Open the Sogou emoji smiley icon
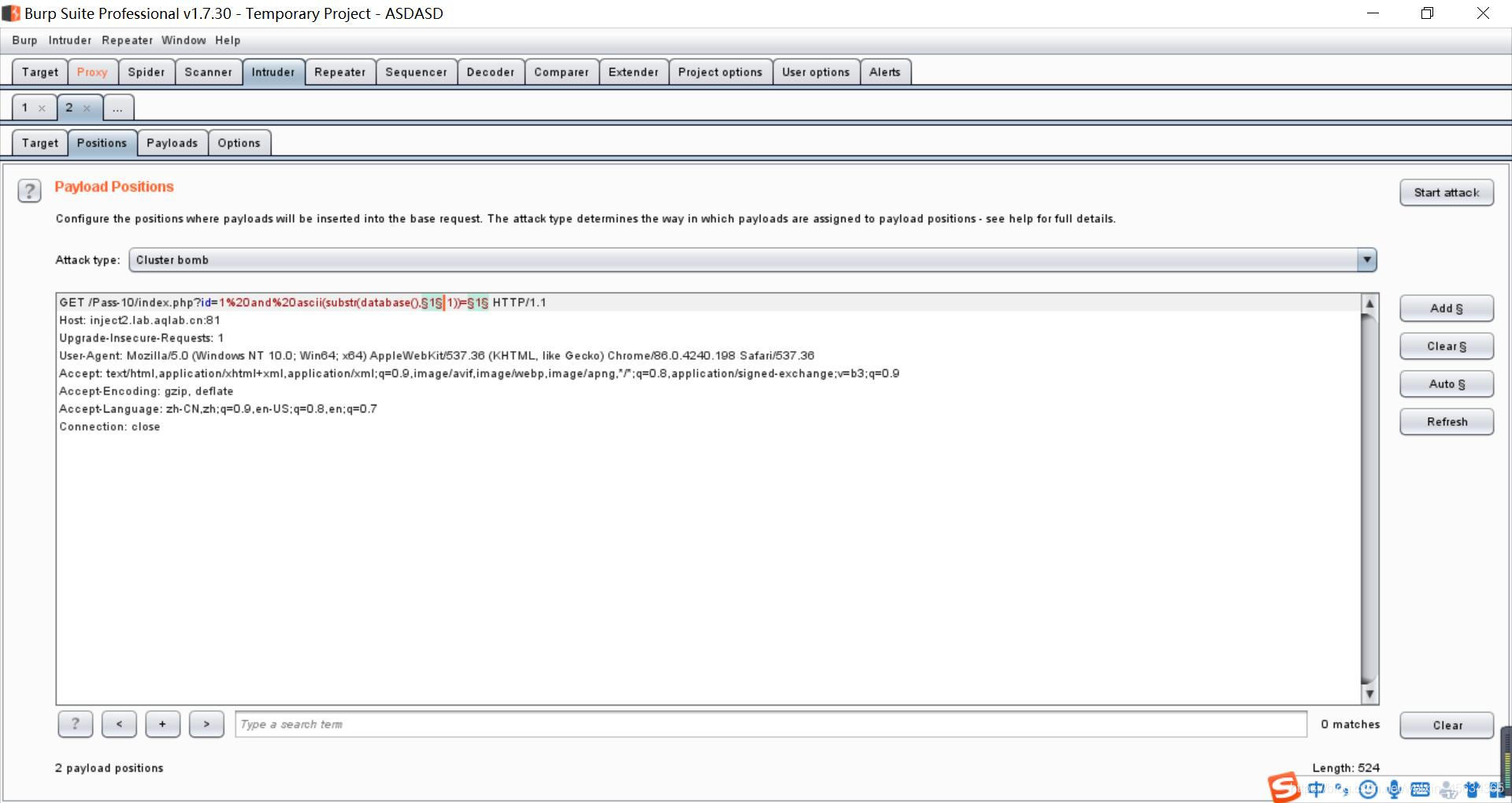The image size is (1512, 803). tap(1369, 789)
